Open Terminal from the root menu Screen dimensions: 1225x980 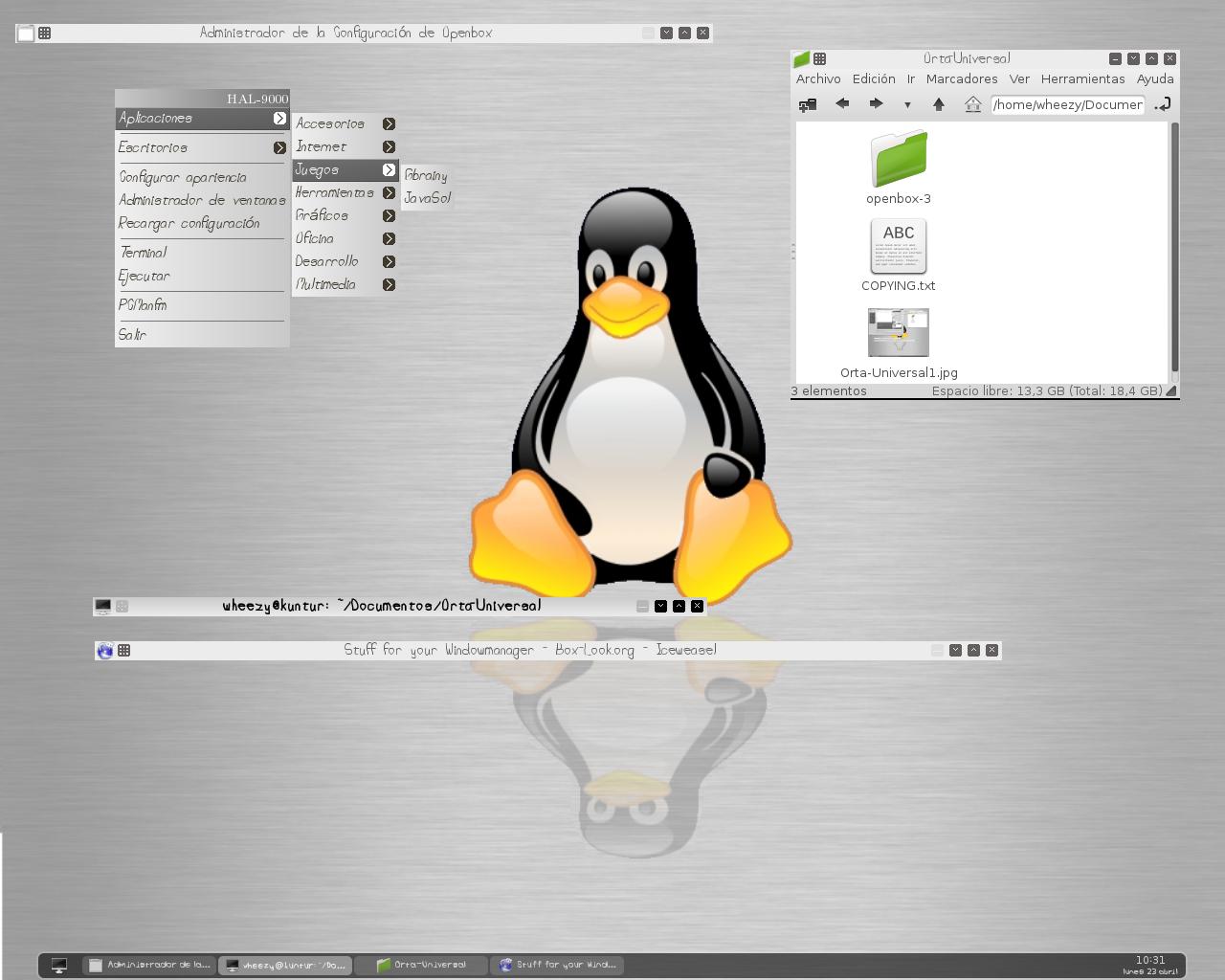(x=201, y=253)
